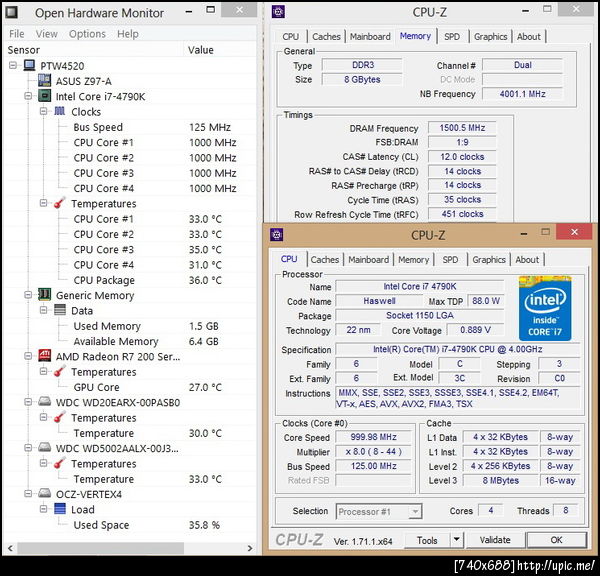Switch to Mainboard tab in front CPU-Z
600x576 pixels.
point(368,259)
